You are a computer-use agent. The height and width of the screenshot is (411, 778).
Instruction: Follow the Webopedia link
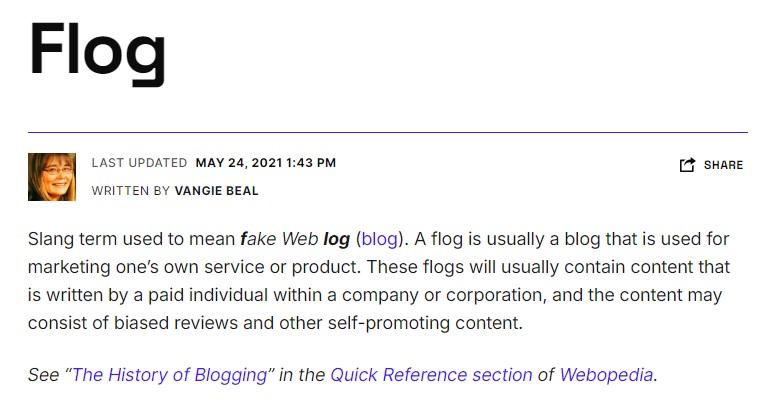pyautogui.click(x=606, y=375)
